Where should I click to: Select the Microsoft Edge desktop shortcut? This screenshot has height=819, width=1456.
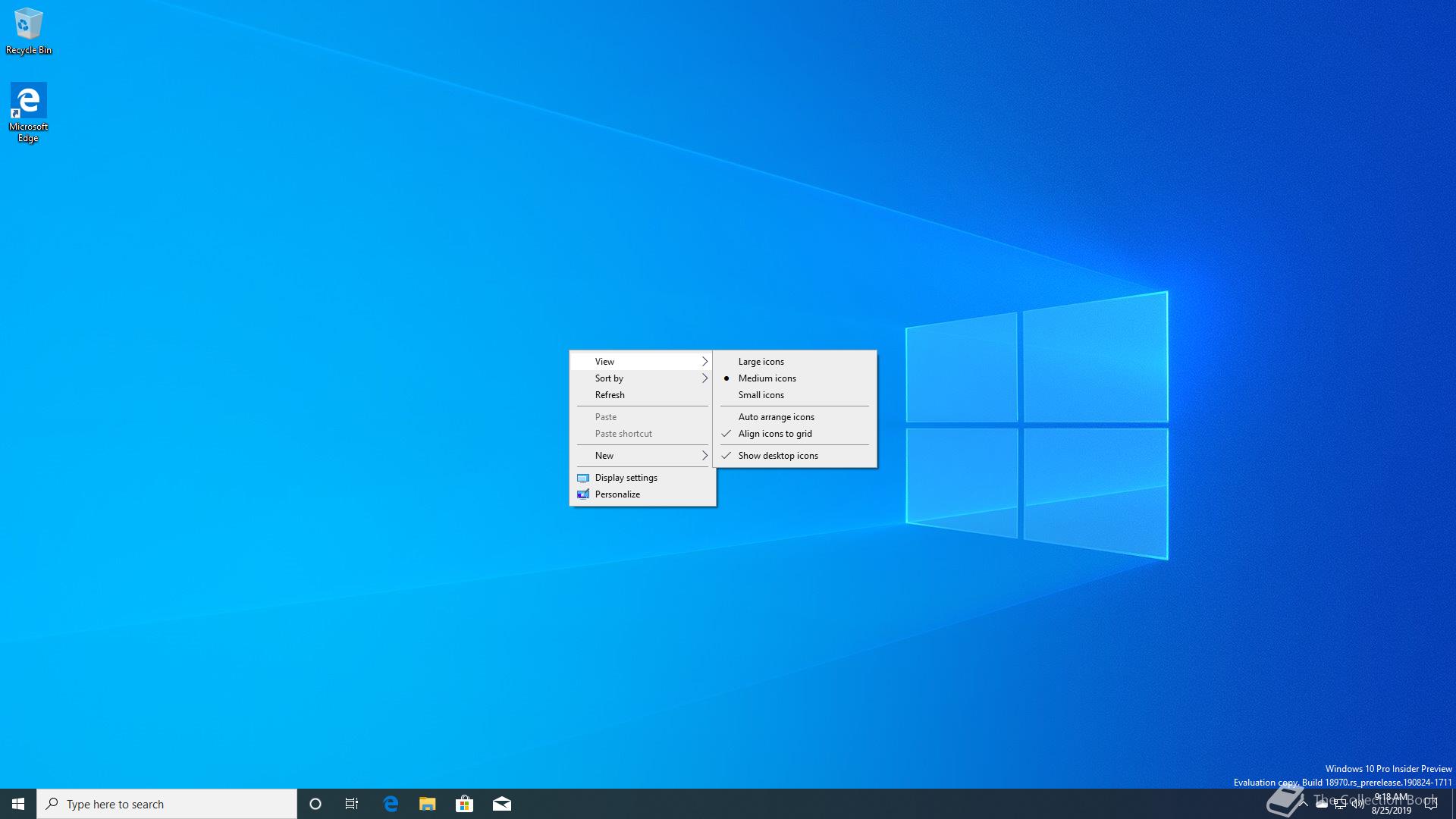(29, 113)
